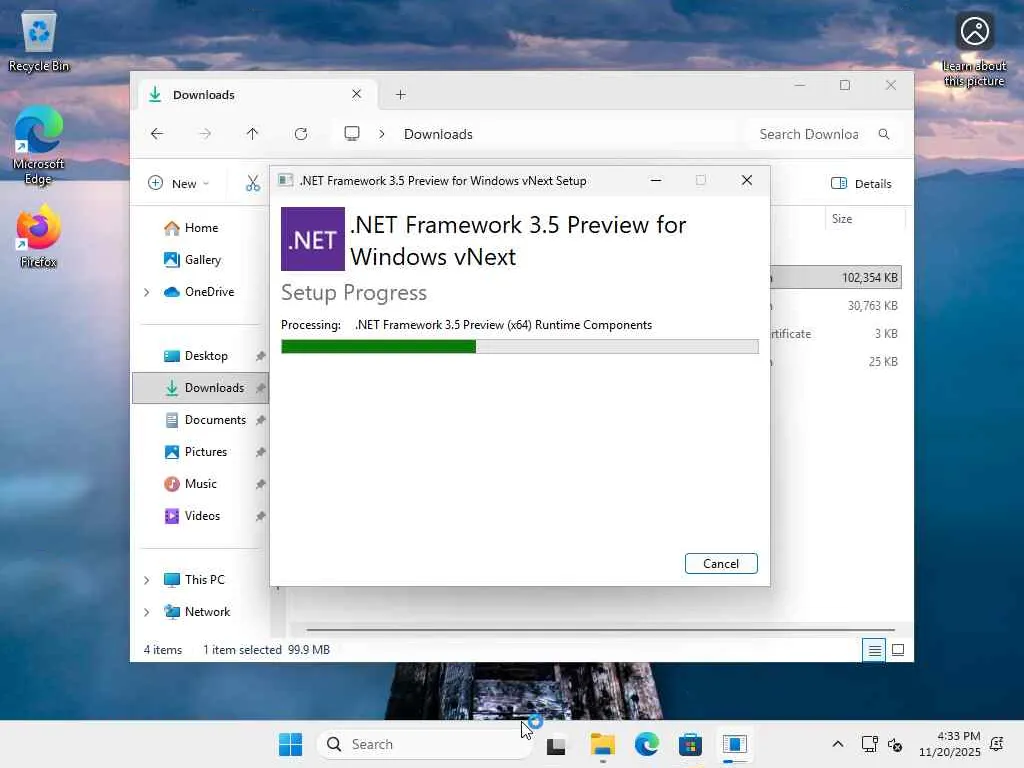Image resolution: width=1024 pixels, height=768 pixels.
Task: Close the .NET Framework Setup dialog
Action: tap(746, 180)
